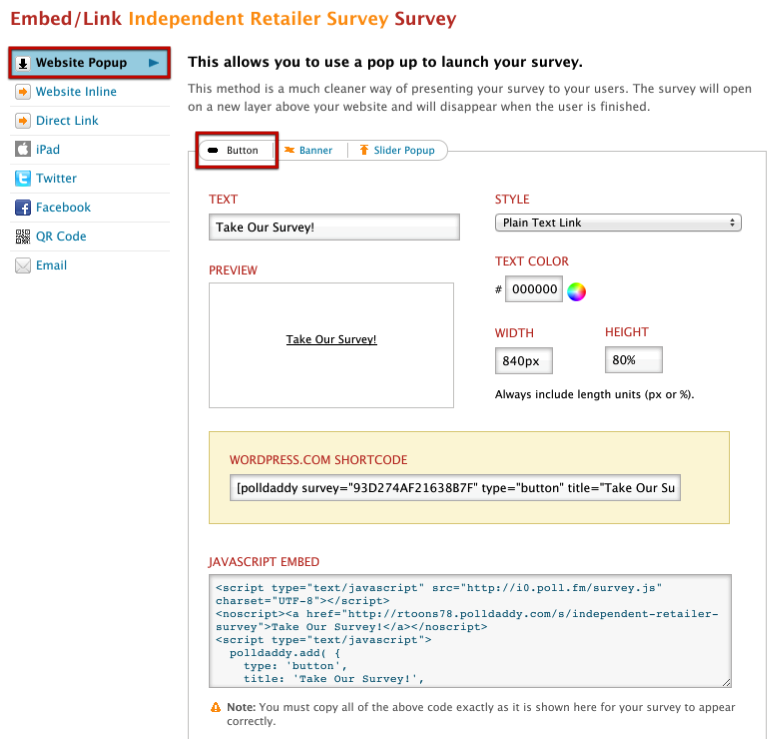The width and height of the screenshot is (783, 739).
Task: Click the Email envelope icon
Action: pyautogui.click(x=22, y=266)
